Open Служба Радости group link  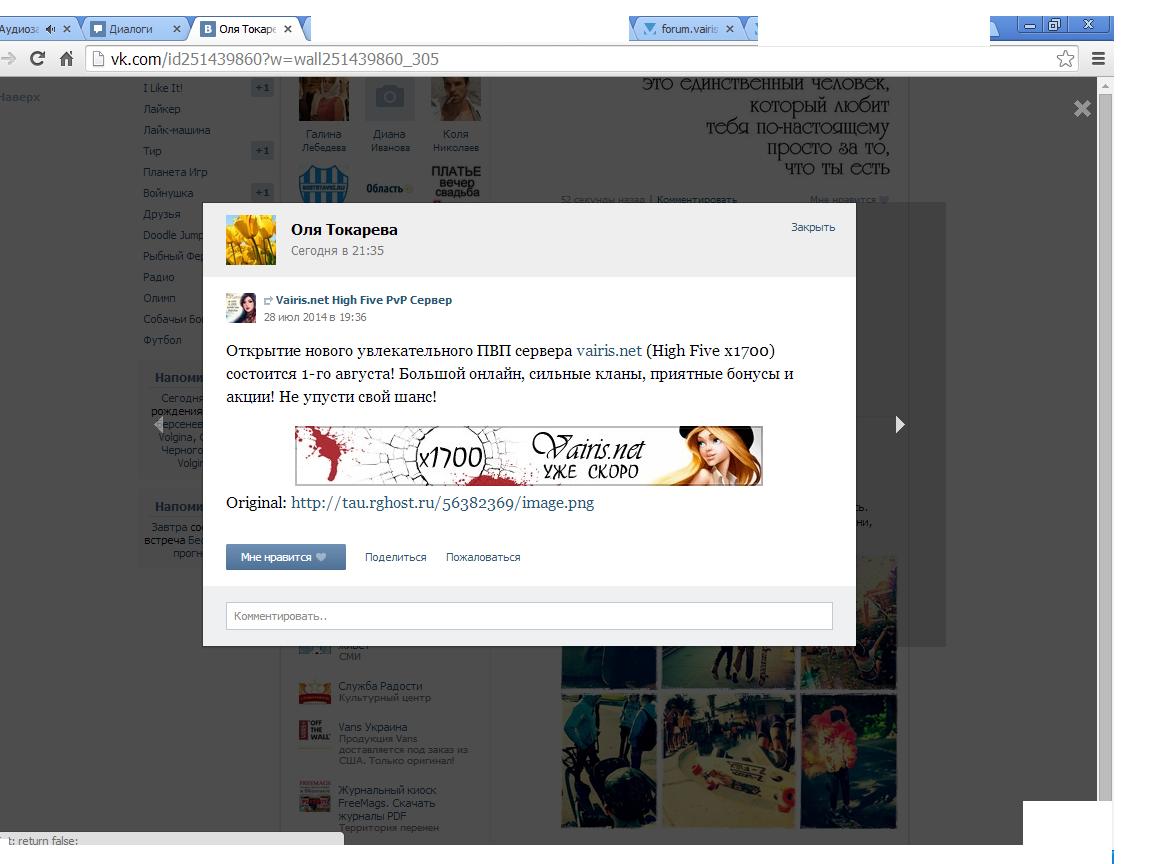click(380, 685)
